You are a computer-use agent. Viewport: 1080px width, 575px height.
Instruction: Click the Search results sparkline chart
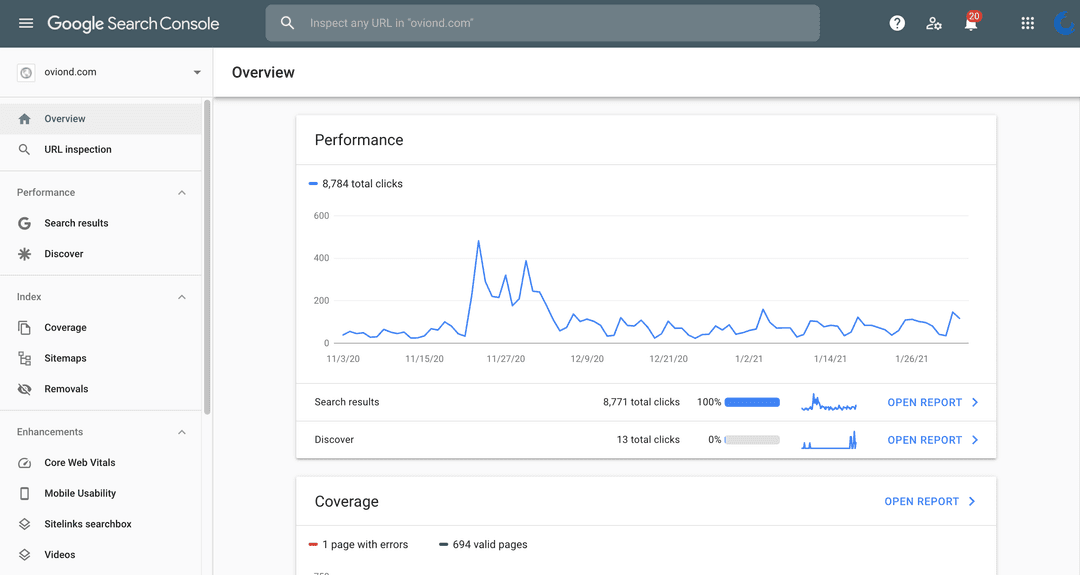pyautogui.click(x=829, y=402)
